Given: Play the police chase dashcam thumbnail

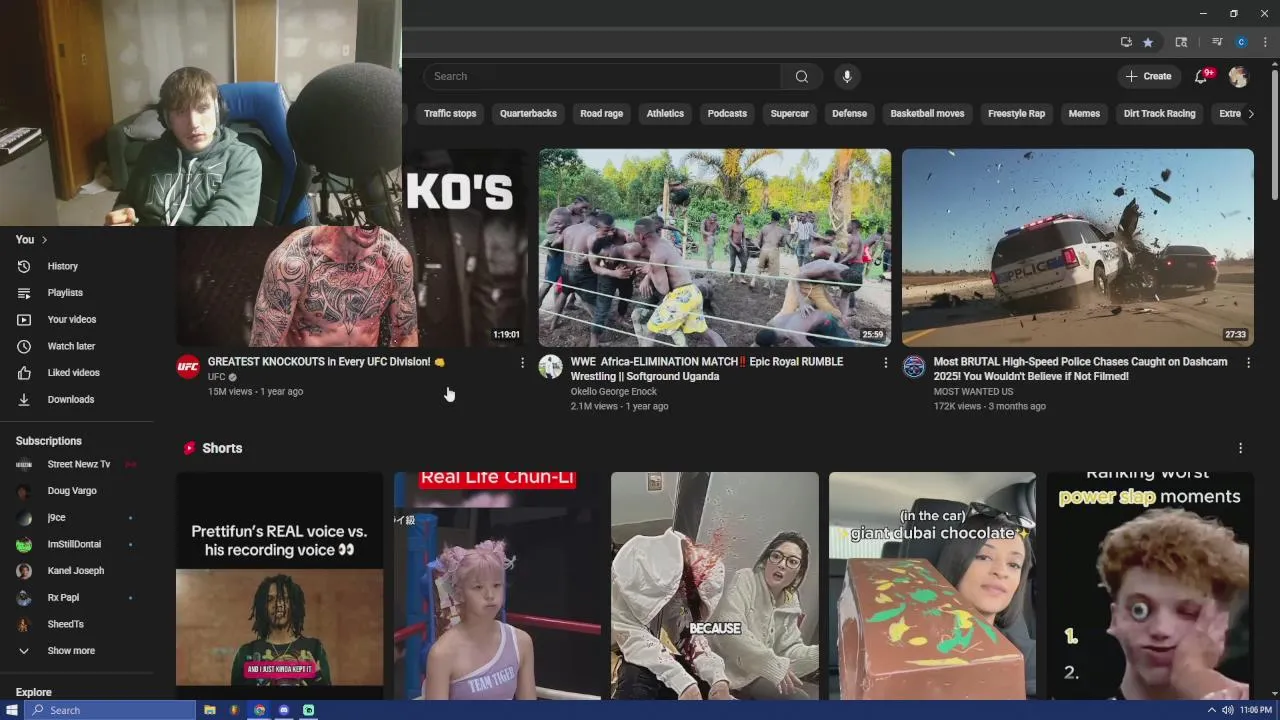Looking at the screenshot, I should [x=1077, y=247].
